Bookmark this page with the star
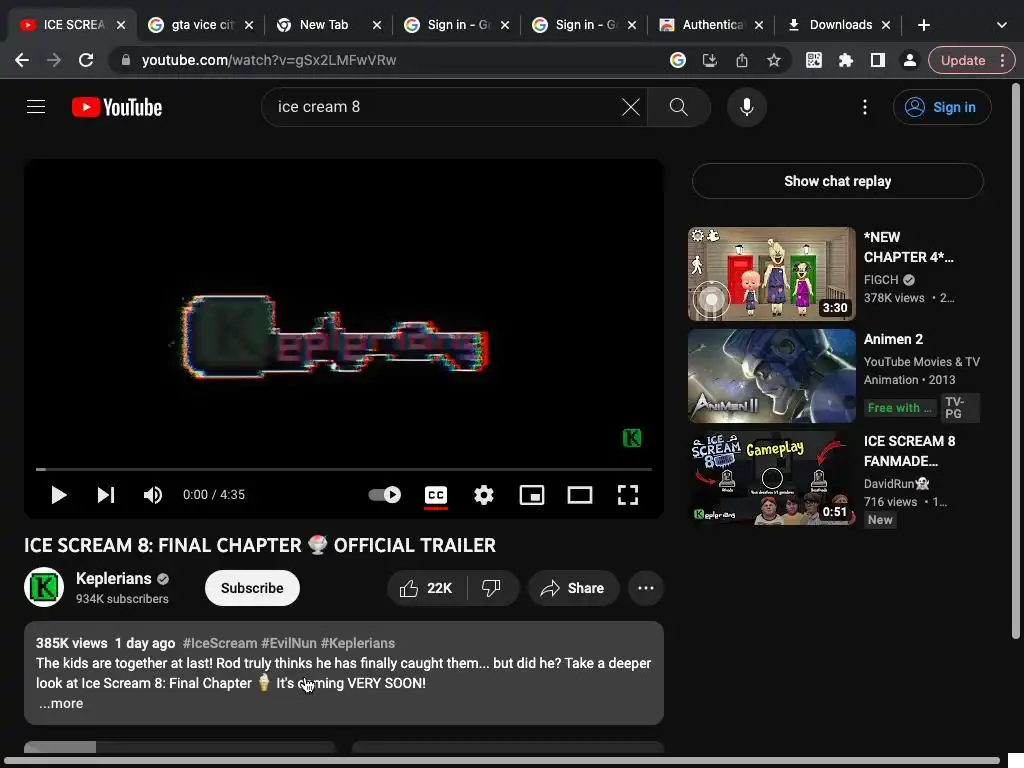Viewport: 1024px width, 768px height. pos(774,60)
